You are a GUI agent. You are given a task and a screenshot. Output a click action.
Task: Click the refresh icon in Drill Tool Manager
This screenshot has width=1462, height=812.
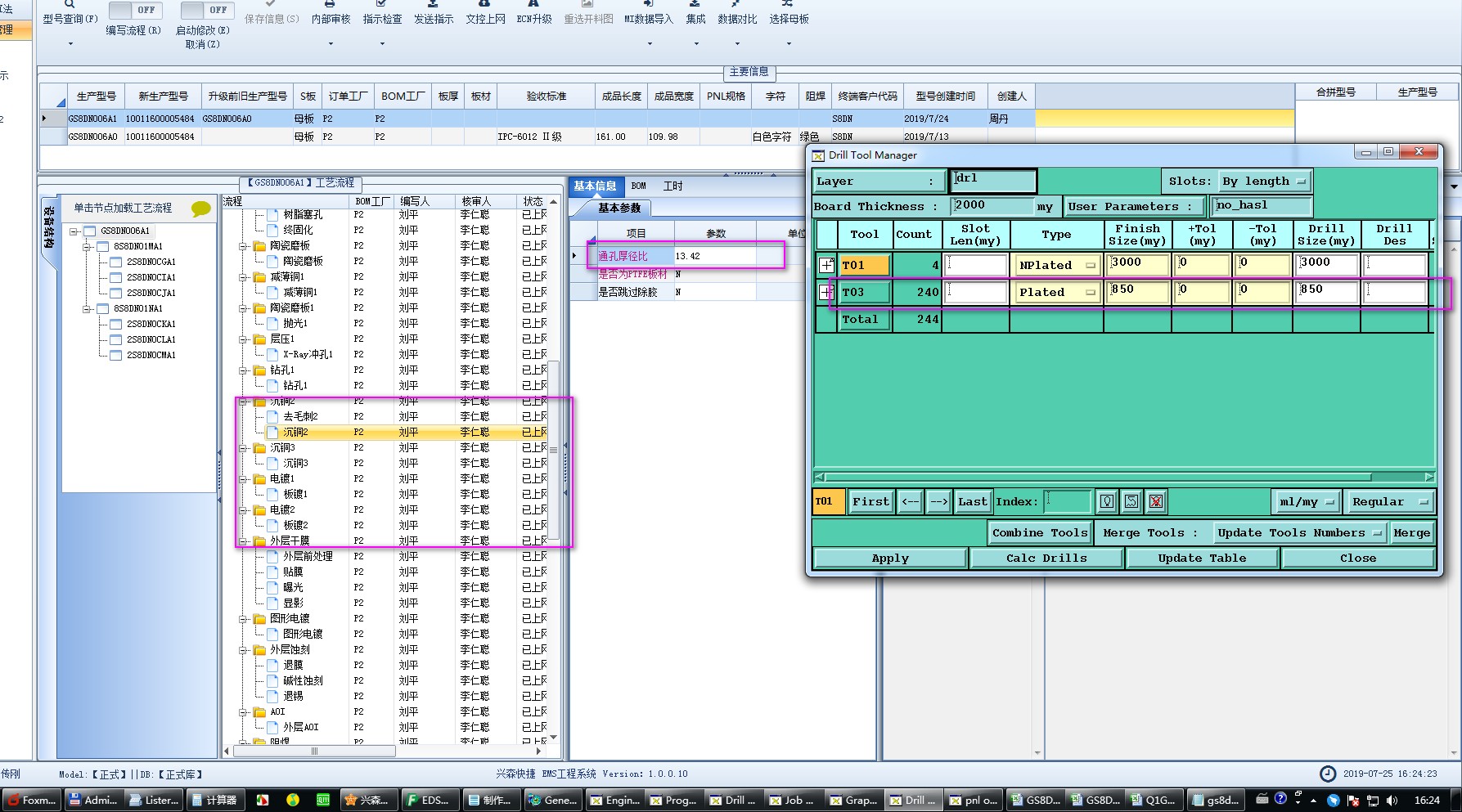click(x=1131, y=501)
